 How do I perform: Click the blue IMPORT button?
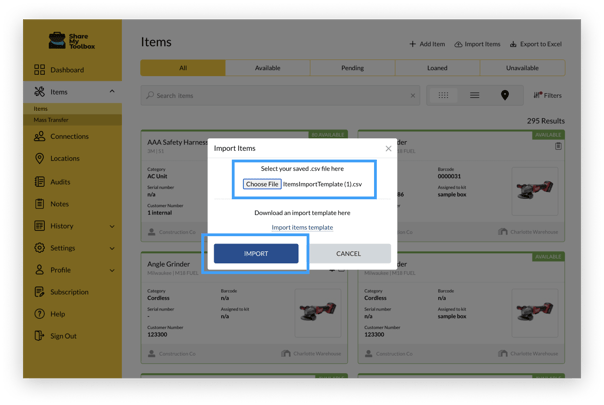pos(256,254)
